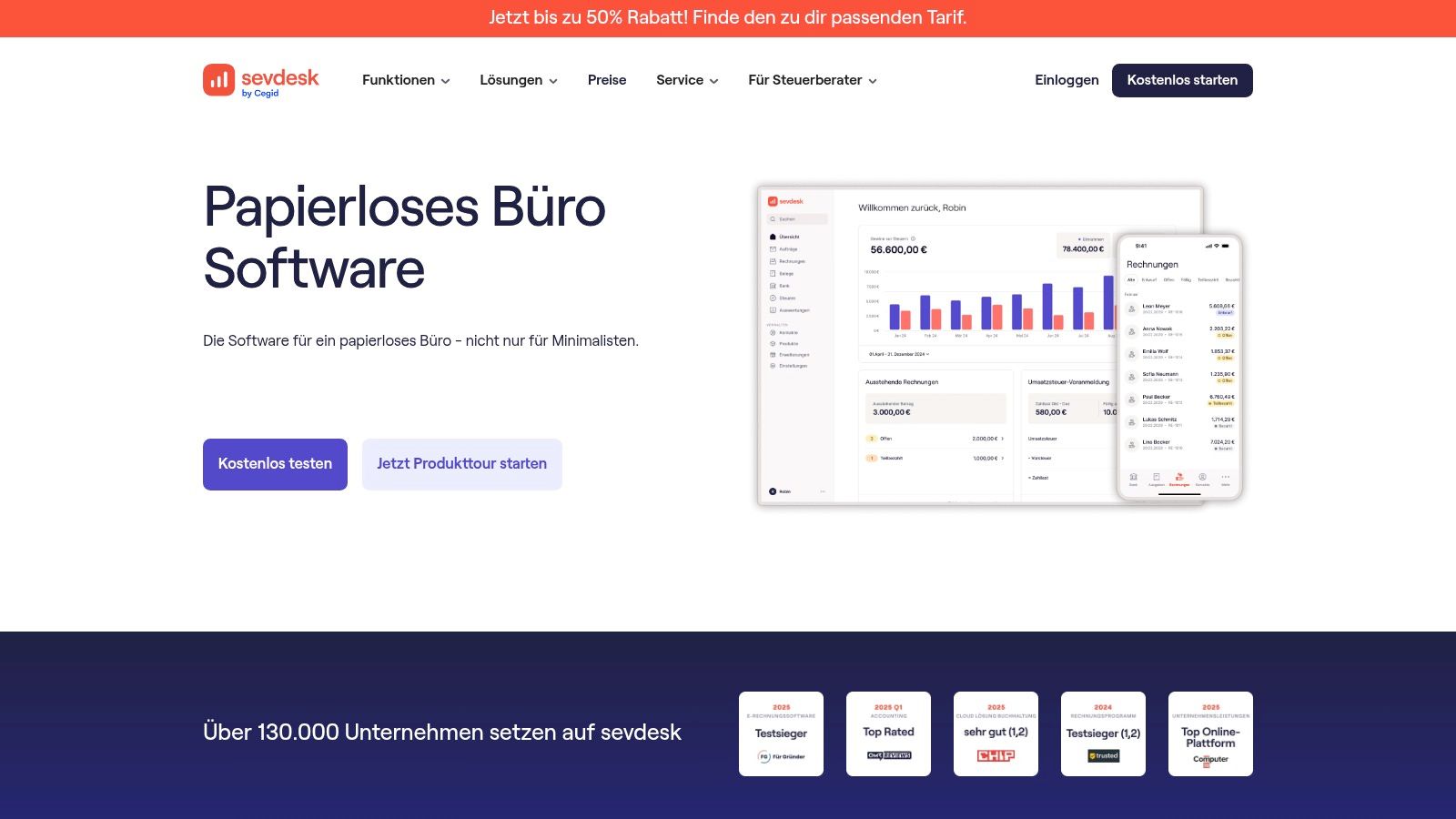Expand the Funktionen chevron arrow
Viewport: 1456px width, 819px height.
445,81
